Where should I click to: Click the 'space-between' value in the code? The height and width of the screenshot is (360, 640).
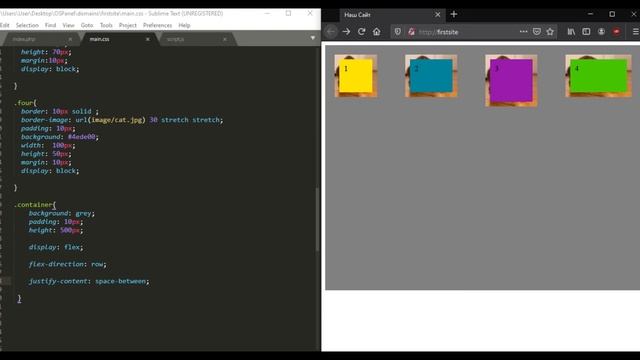(120, 281)
